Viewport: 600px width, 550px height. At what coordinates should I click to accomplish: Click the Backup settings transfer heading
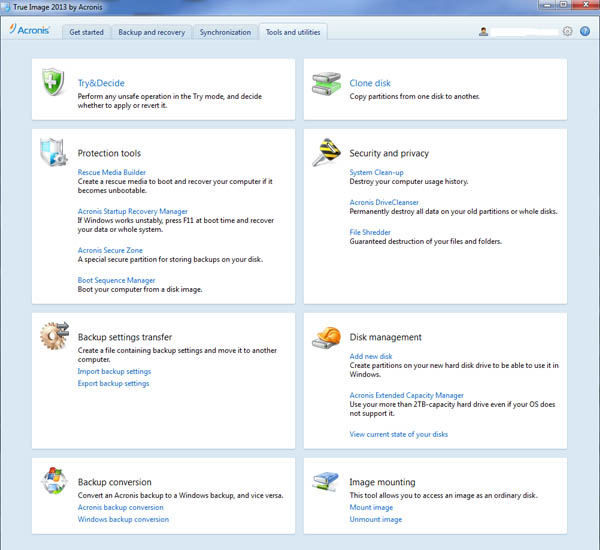(125, 337)
